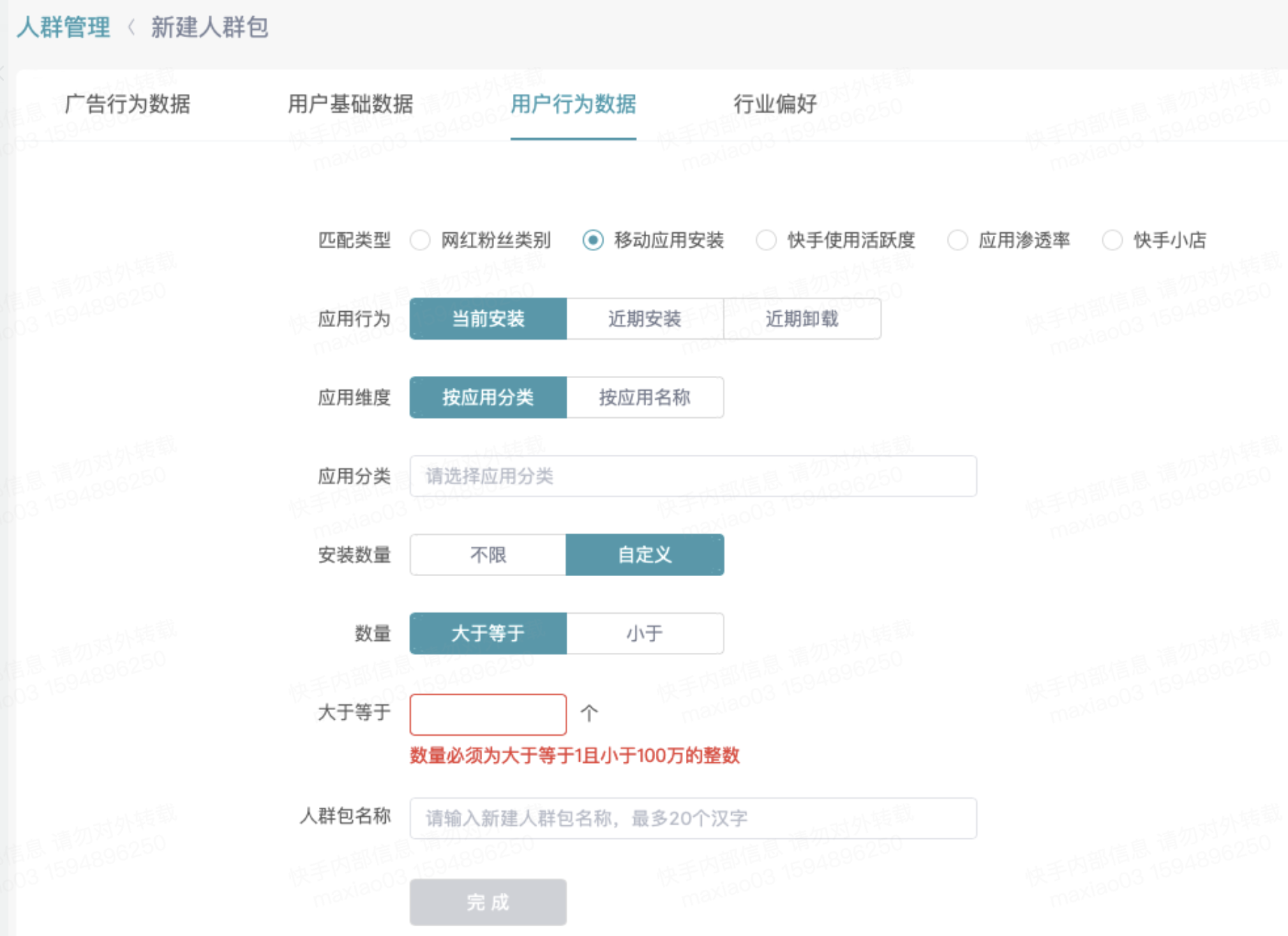This screenshot has height=936, width=1288.
Task: Choose 近期安装 app behavior
Action: point(645,319)
